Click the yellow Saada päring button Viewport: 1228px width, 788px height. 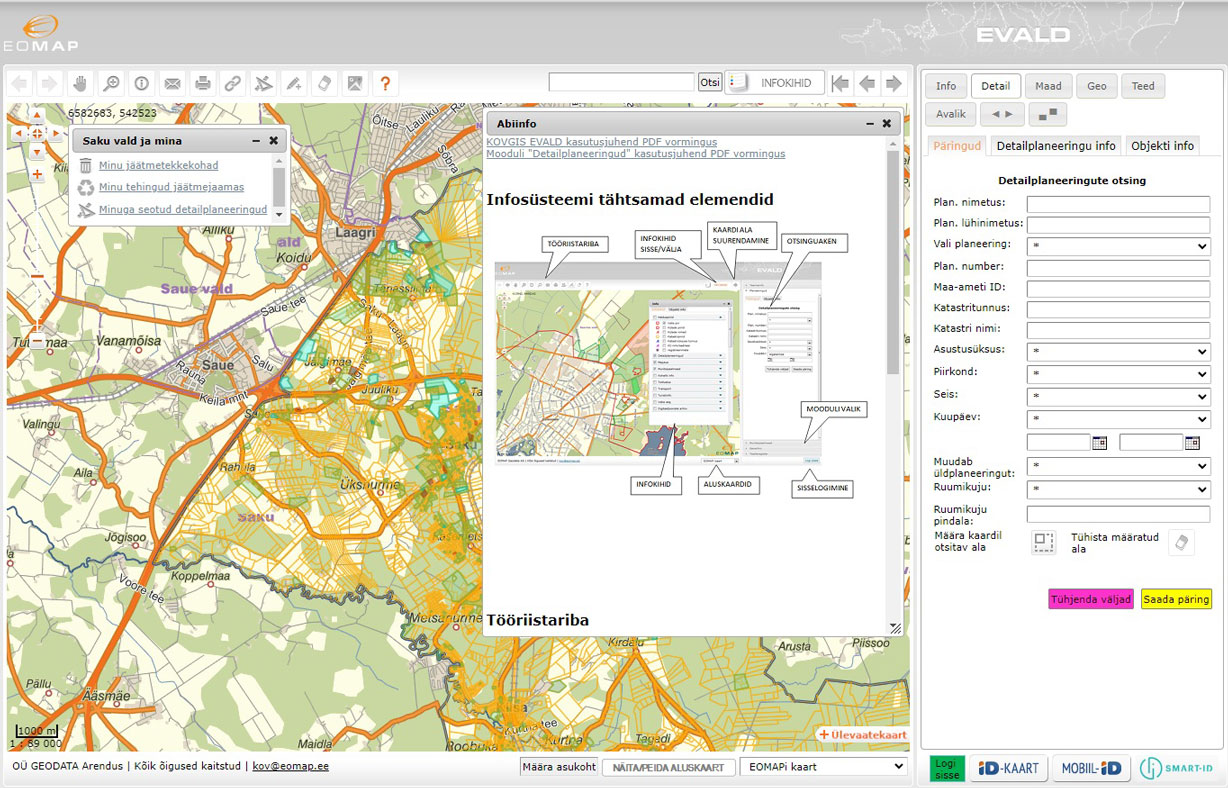point(1175,599)
